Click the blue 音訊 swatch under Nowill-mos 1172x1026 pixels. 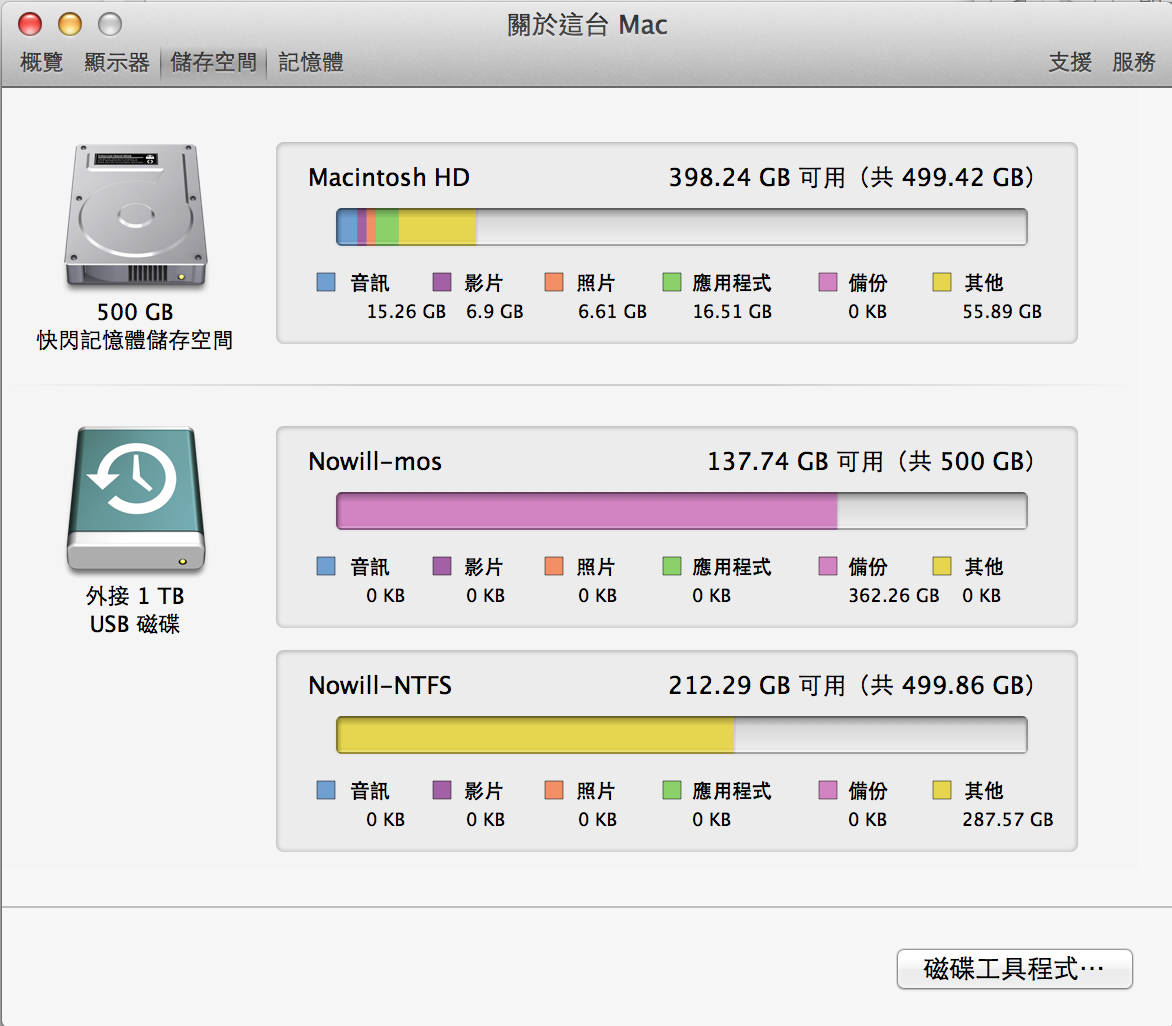pyautogui.click(x=326, y=566)
